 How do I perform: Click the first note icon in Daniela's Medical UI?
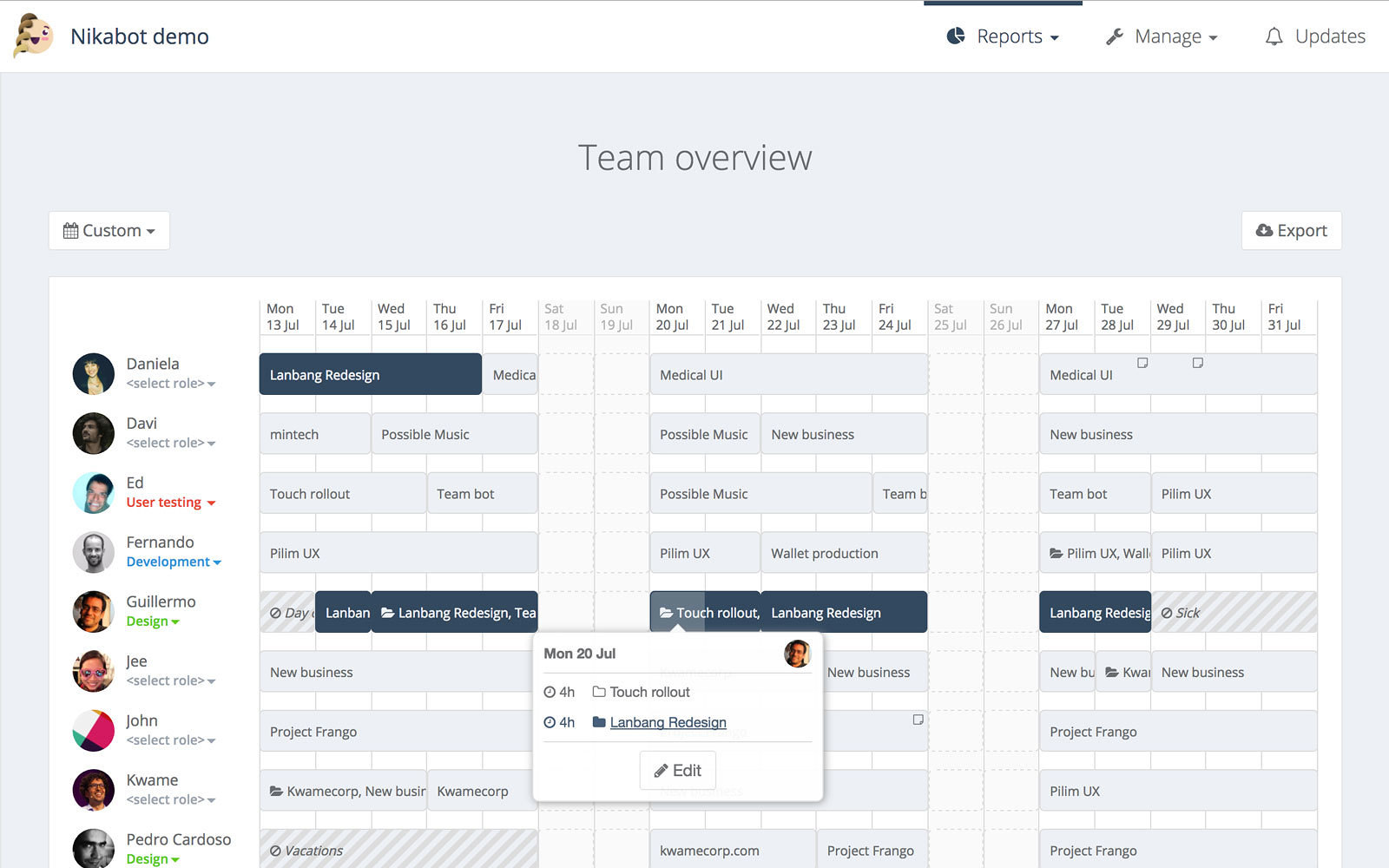[x=1142, y=363]
